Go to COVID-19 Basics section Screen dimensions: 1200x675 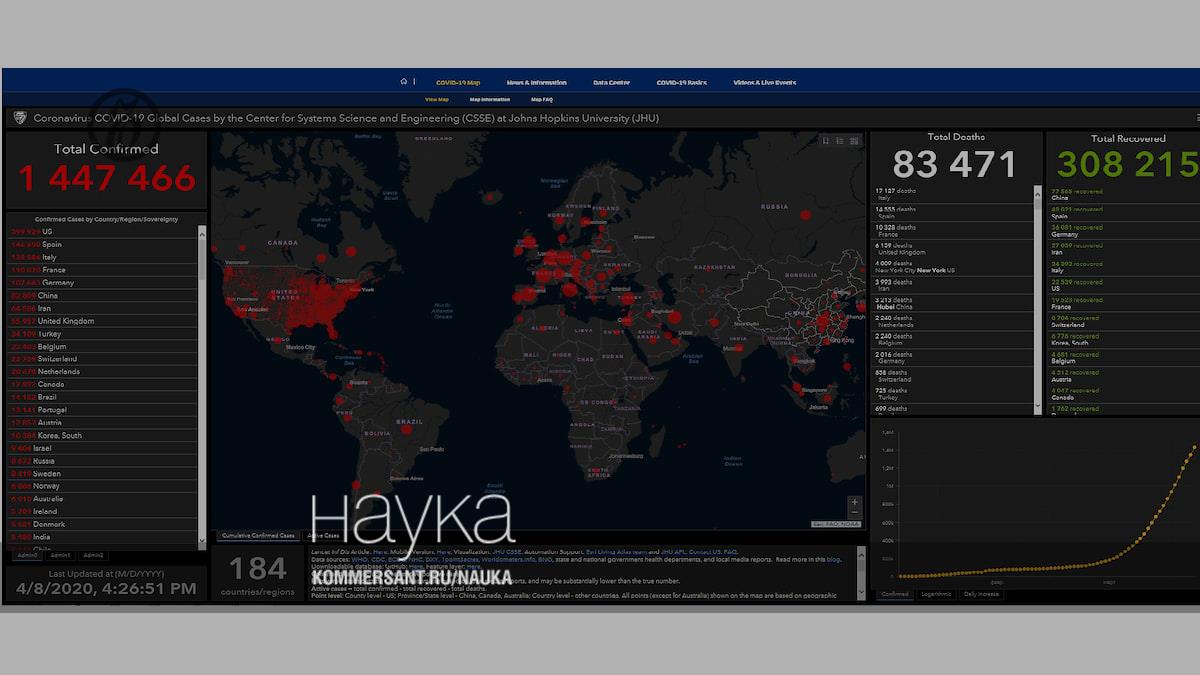coord(681,82)
